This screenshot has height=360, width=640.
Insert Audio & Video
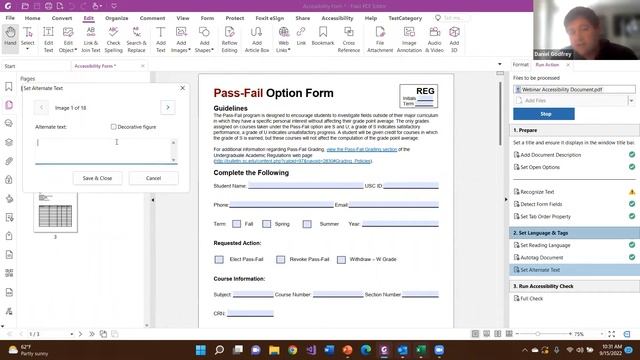[x=434, y=39]
